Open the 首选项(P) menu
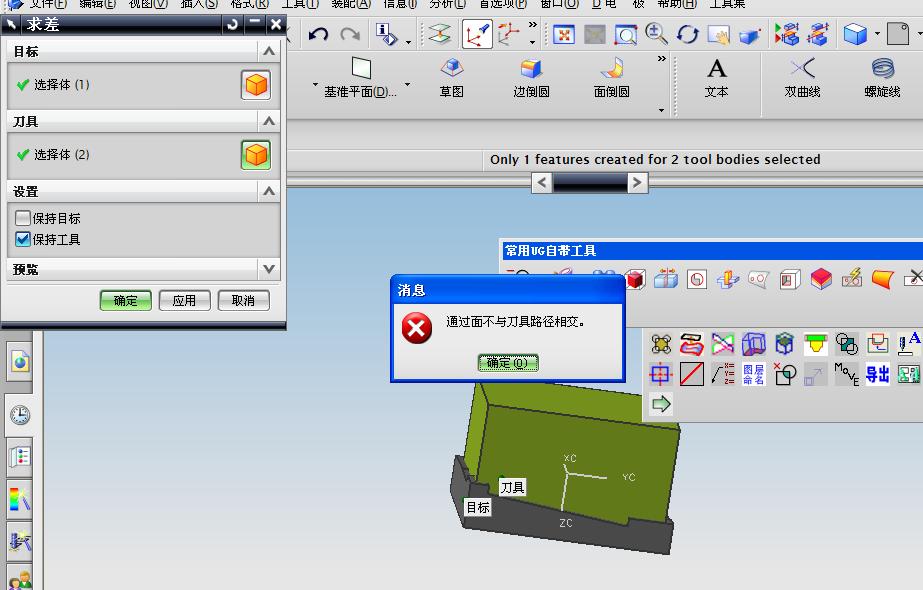923x590 pixels. click(503, 4)
